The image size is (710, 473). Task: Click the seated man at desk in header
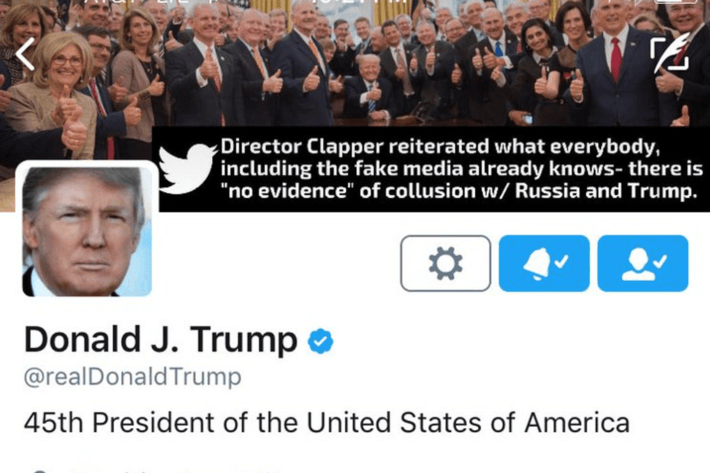[x=368, y=86]
